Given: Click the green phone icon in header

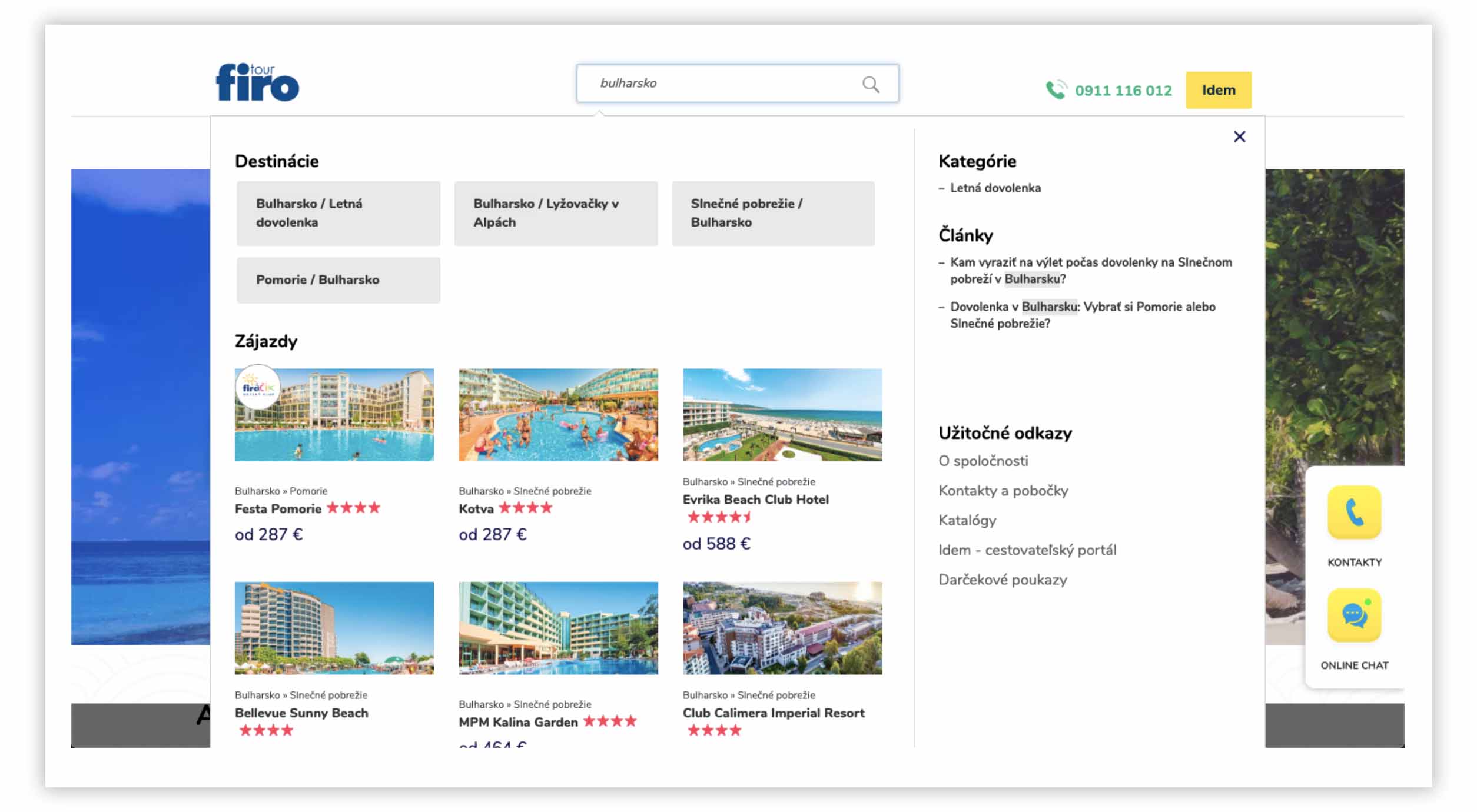Looking at the screenshot, I should (1056, 90).
